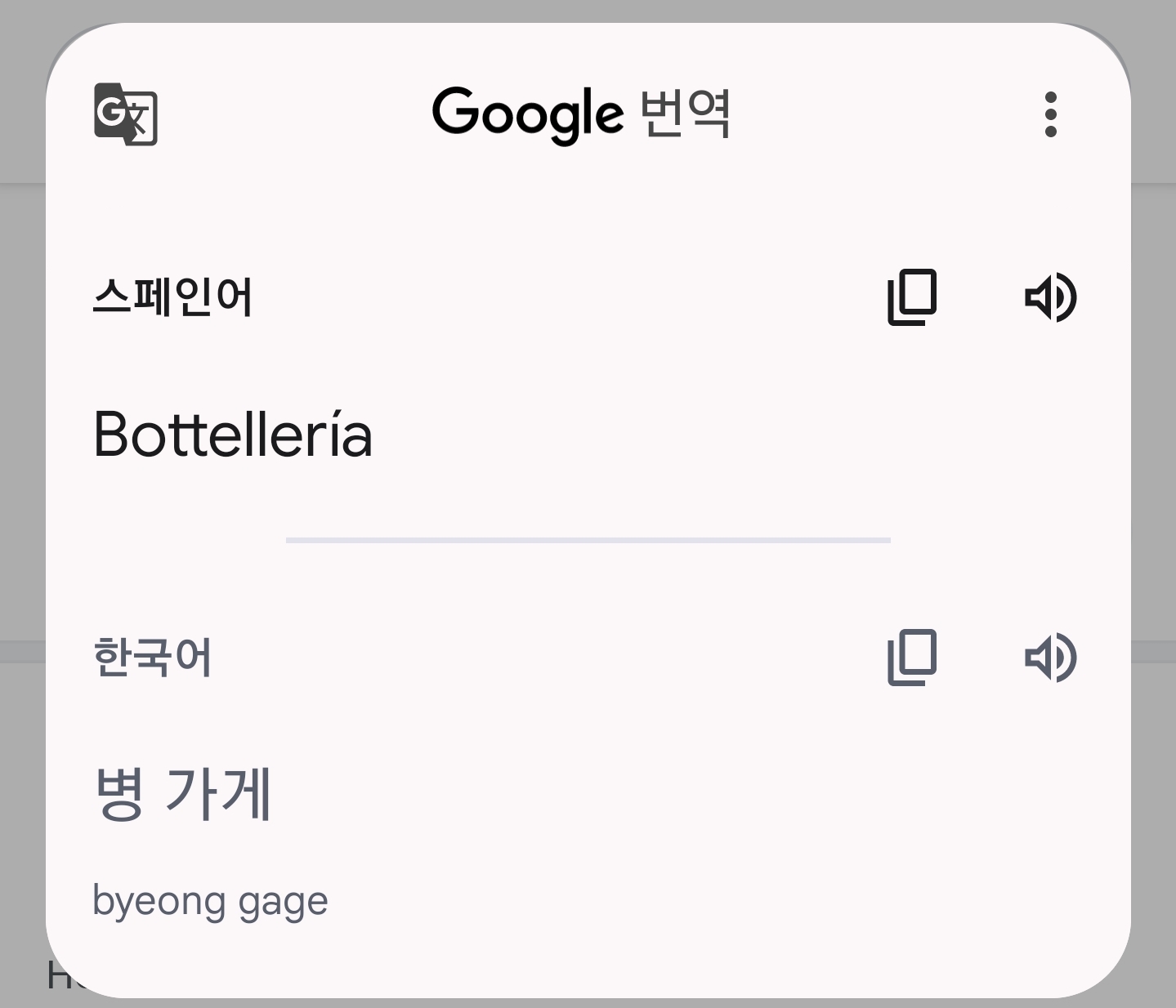The height and width of the screenshot is (1008, 1176).
Task: Click the partially hidden text behind popup
Action: click(61, 976)
